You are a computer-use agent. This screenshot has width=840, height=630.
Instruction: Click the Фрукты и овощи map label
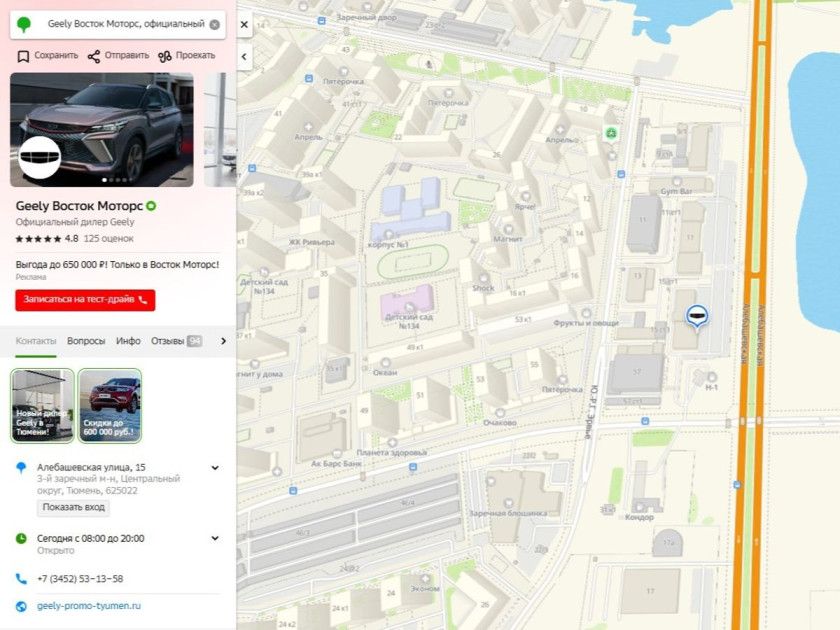pos(586,323)
